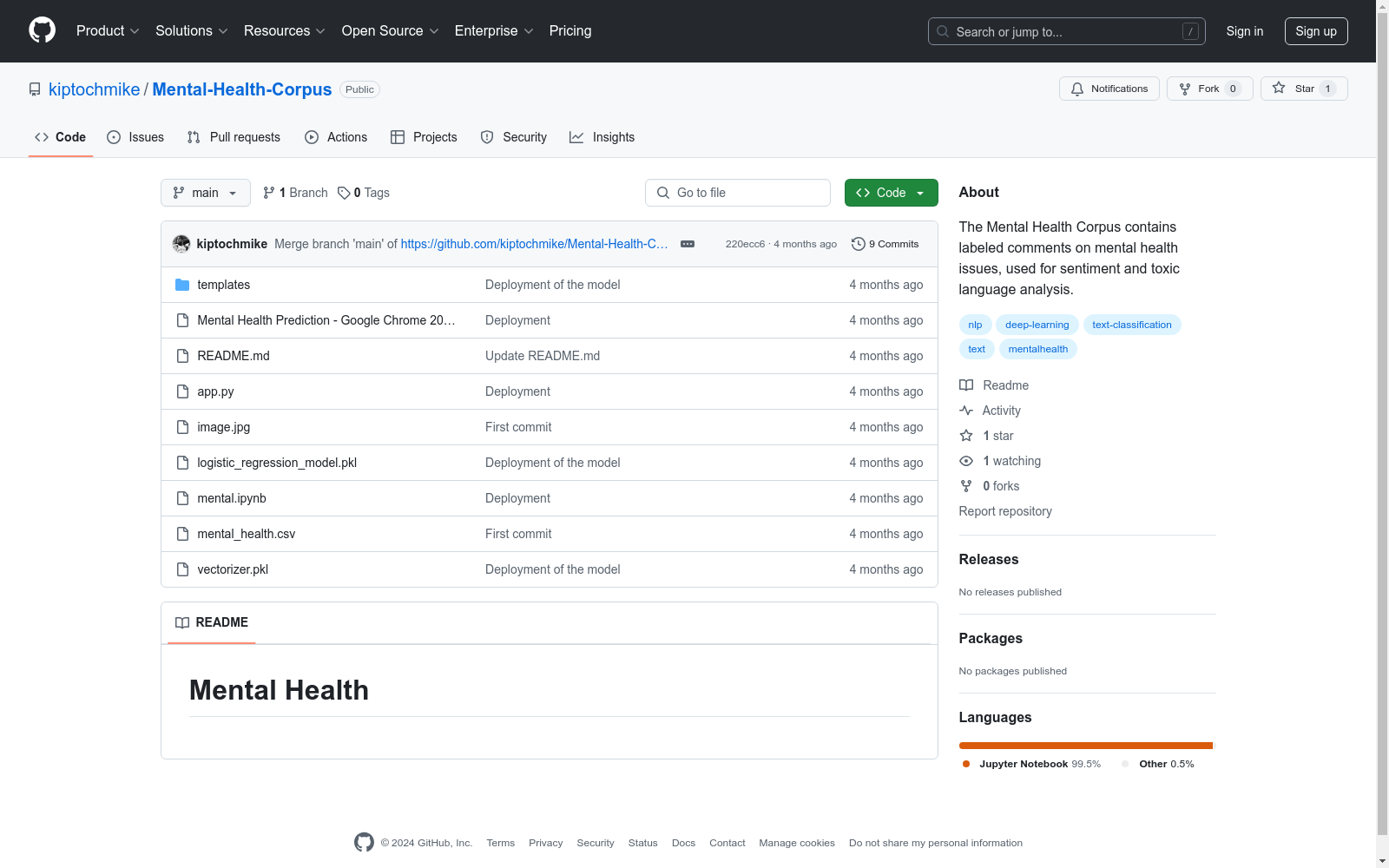Open commit hash 220ecc6
The image size is (1389, 868).
tap(745, 244)
